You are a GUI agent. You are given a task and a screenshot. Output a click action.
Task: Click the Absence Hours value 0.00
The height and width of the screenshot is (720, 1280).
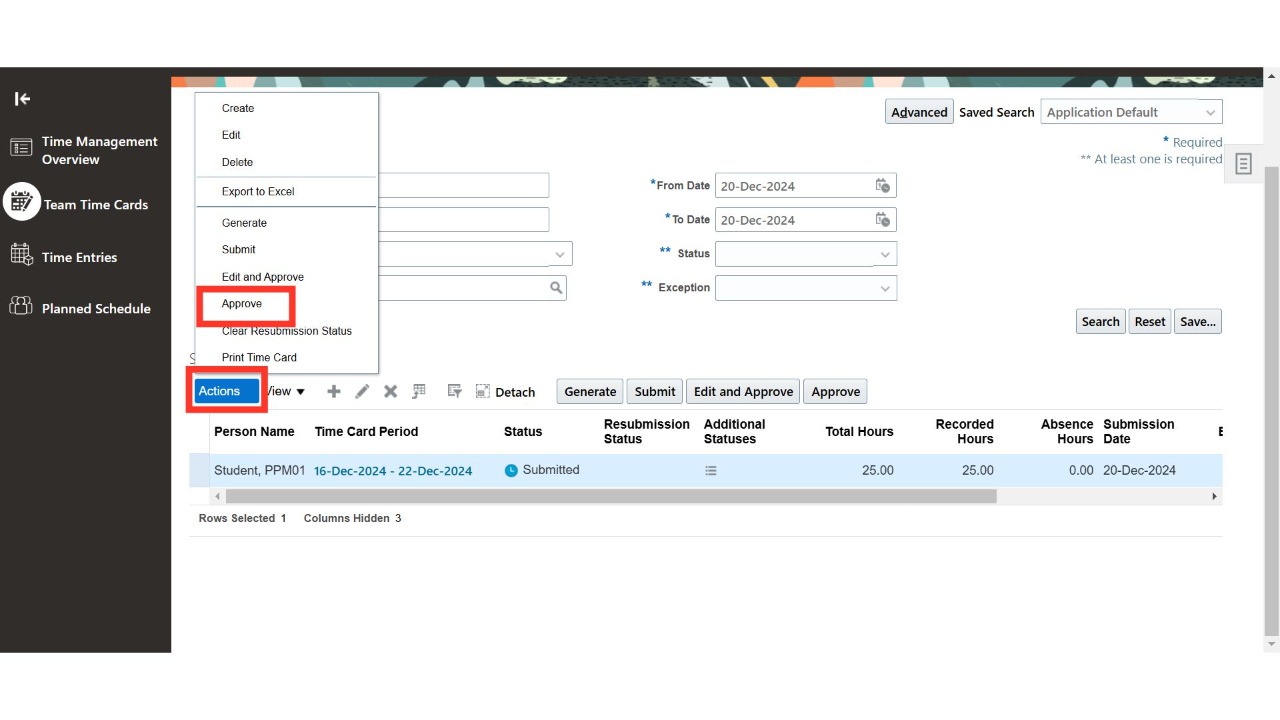click(1080, 471)
